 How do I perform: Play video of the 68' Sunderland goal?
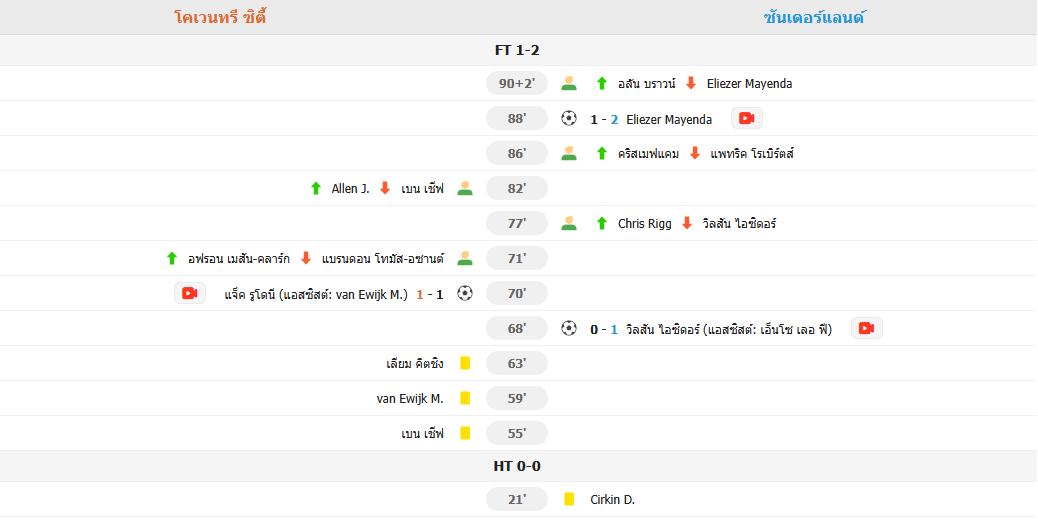click(867, 328)
